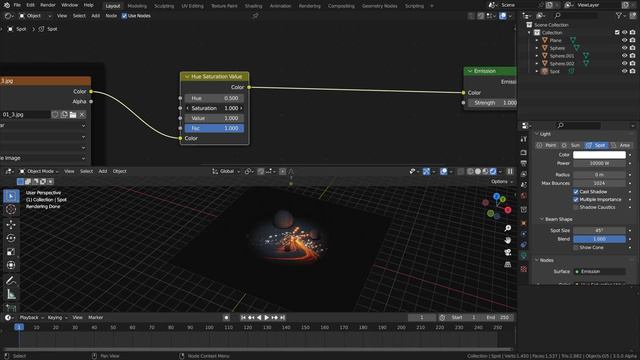Open the File menu

point(17,5)
